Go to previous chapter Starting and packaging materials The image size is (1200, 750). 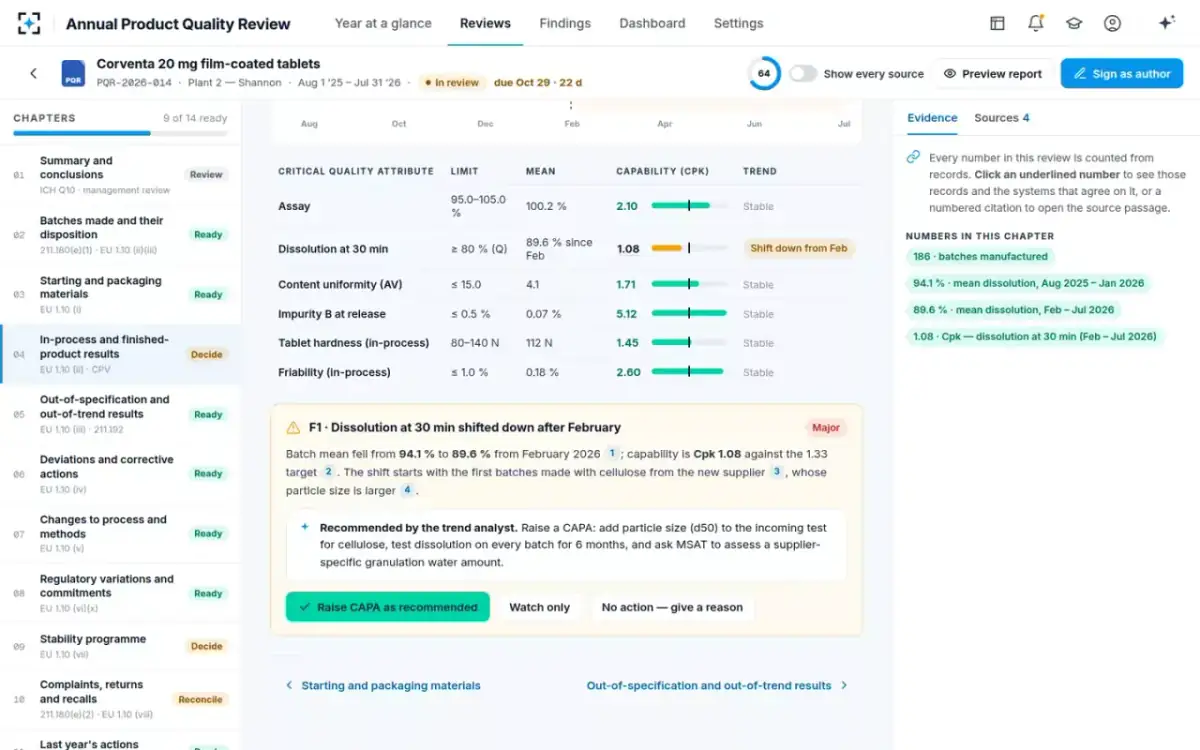point(383,685)
